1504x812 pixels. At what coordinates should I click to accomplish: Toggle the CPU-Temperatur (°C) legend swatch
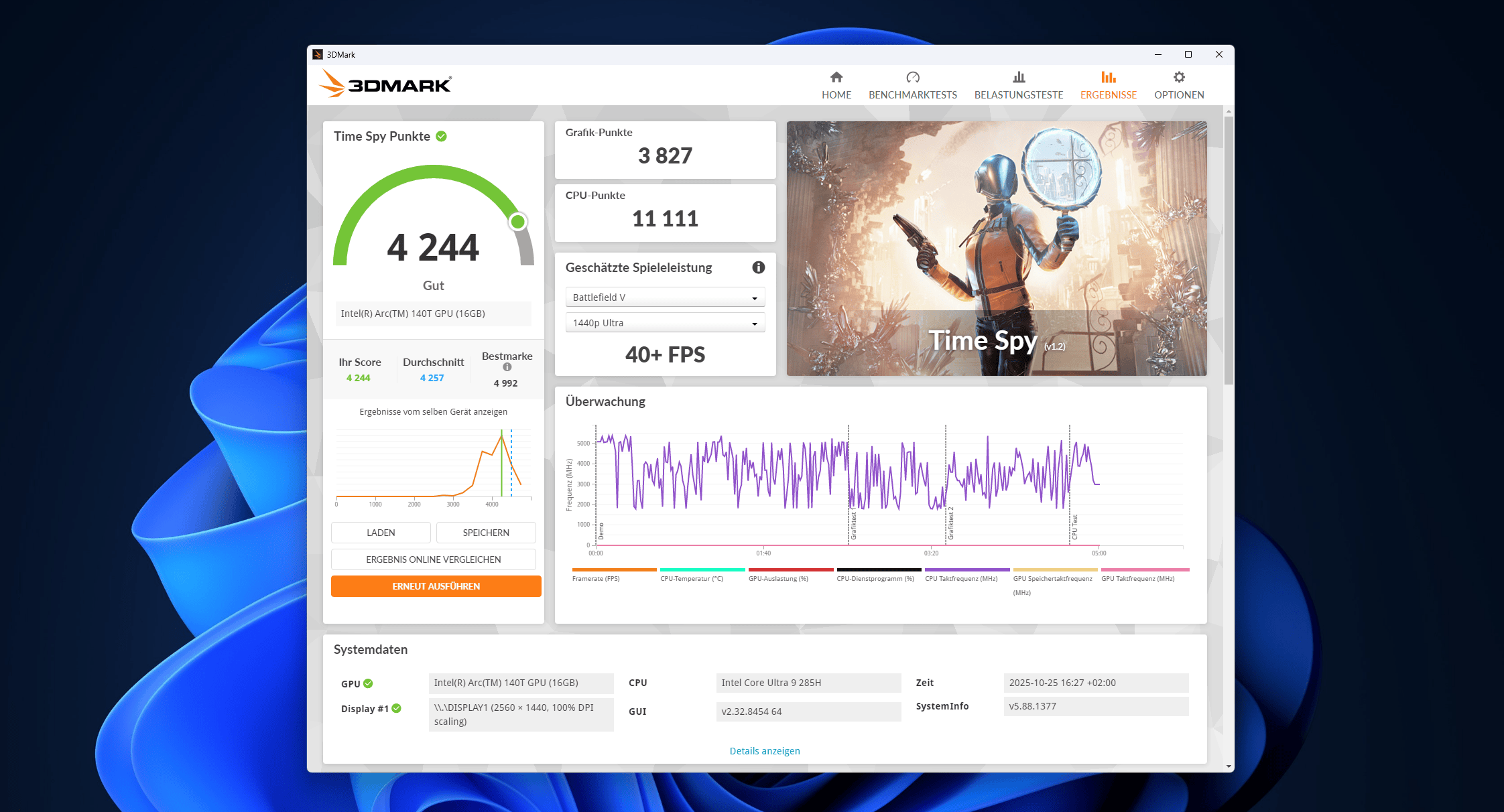click(702, 570)
